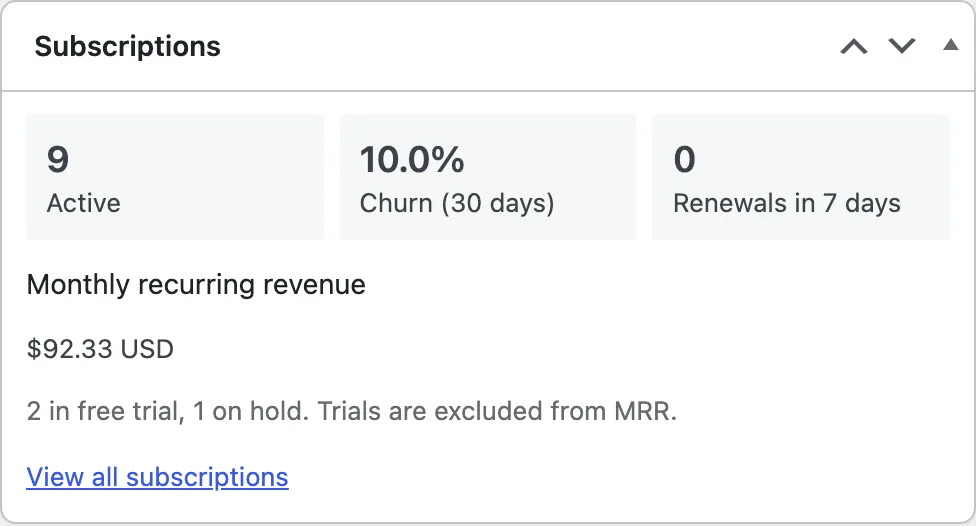The height and width of the screenshot is (526, 976).
Task: Select the 9 Active subscriptions card
Action: pos(175,177)
